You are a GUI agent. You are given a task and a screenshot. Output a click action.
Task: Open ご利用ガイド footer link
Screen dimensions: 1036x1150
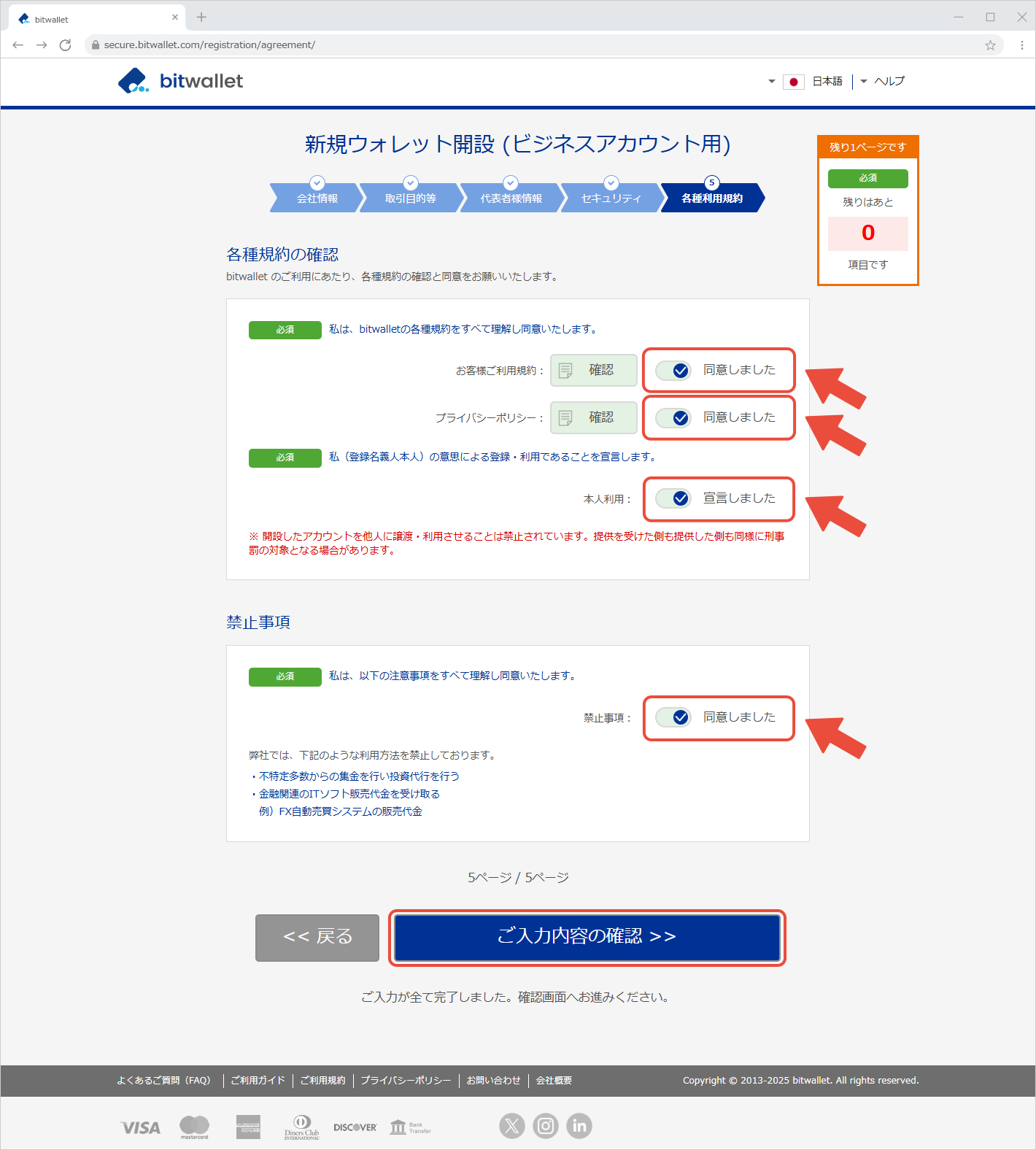tap(258, 1081)
